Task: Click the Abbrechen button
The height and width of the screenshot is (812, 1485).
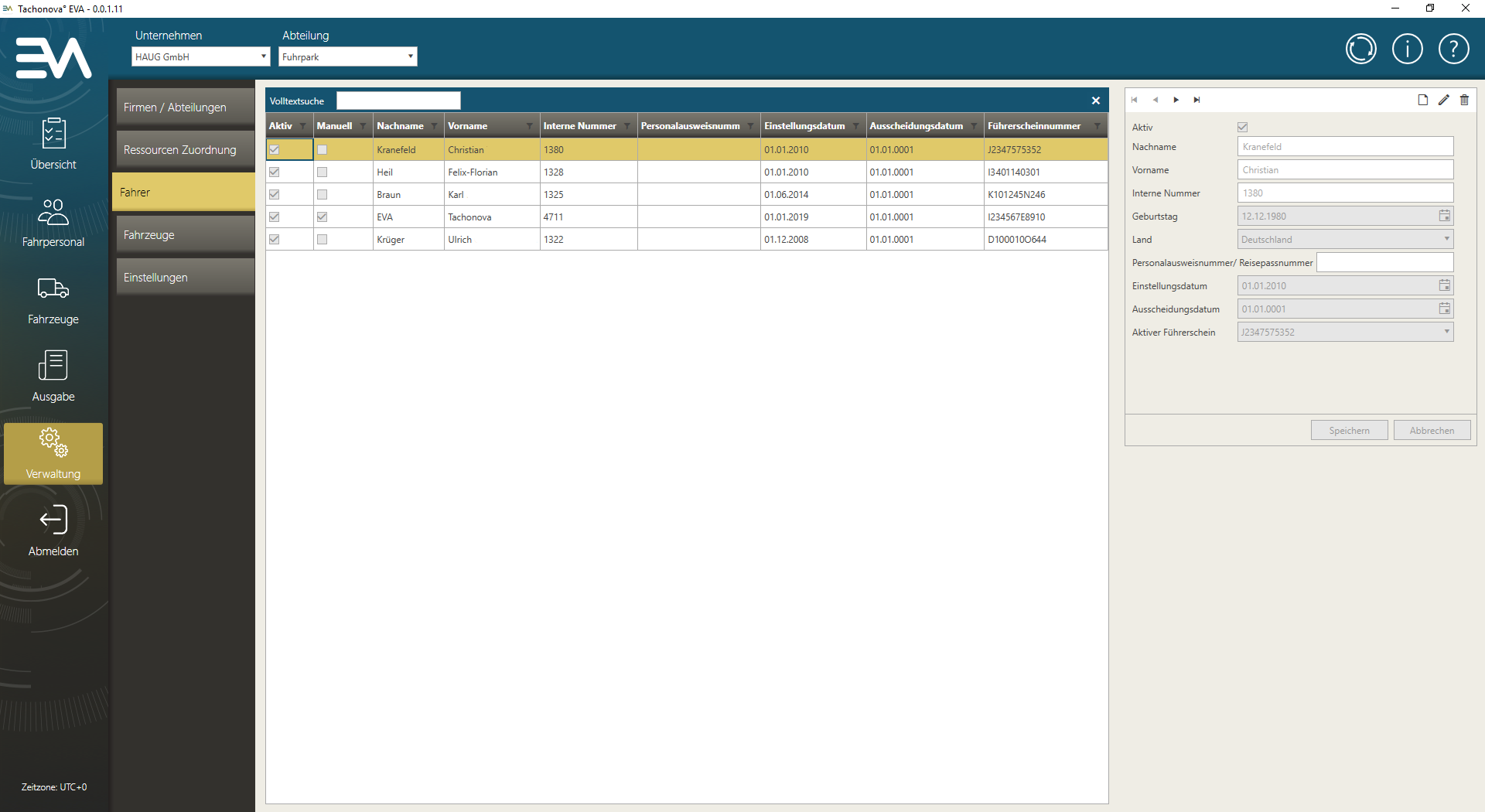Action: coord(1432,431)
